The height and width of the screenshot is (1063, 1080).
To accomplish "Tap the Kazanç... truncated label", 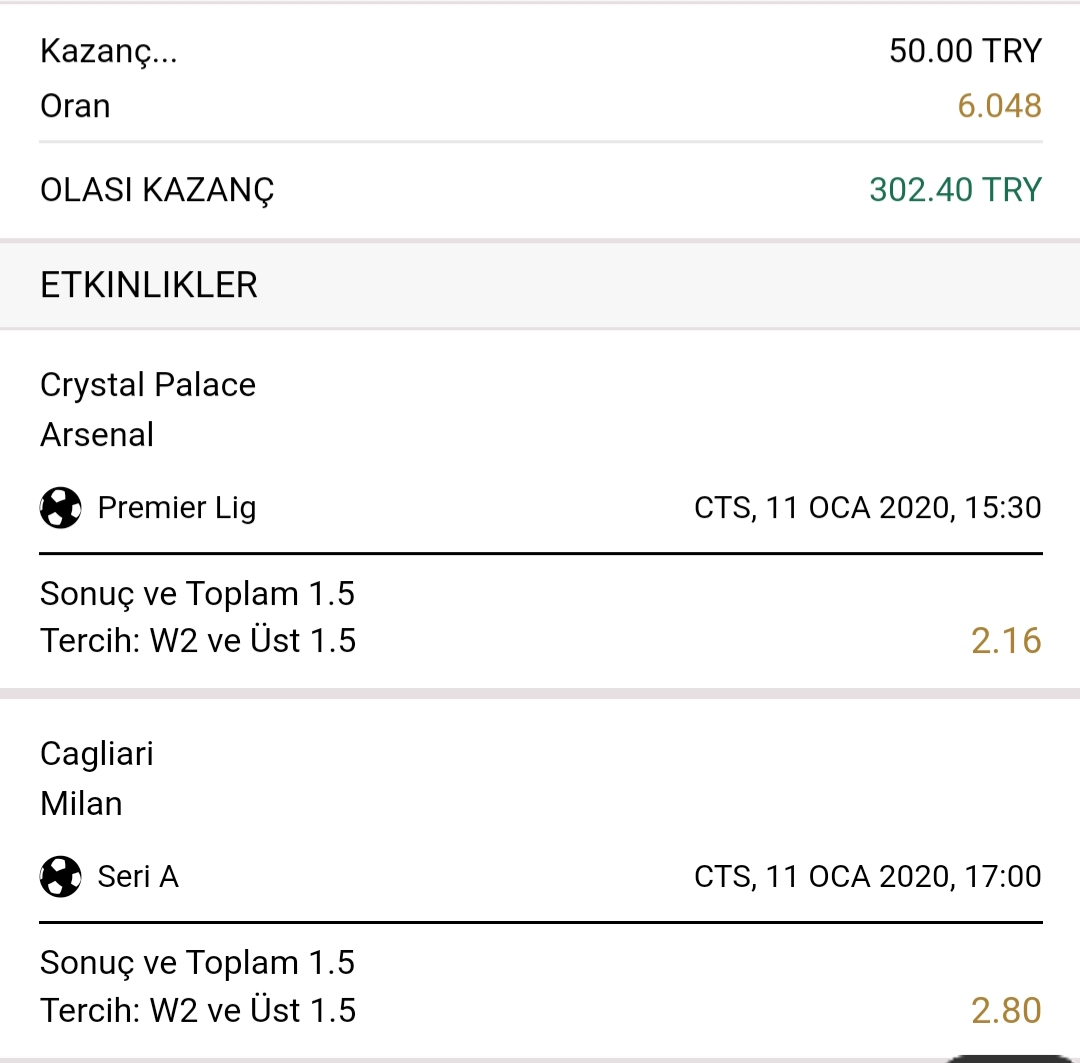I will pyautogui.click(x=109, y=52).
